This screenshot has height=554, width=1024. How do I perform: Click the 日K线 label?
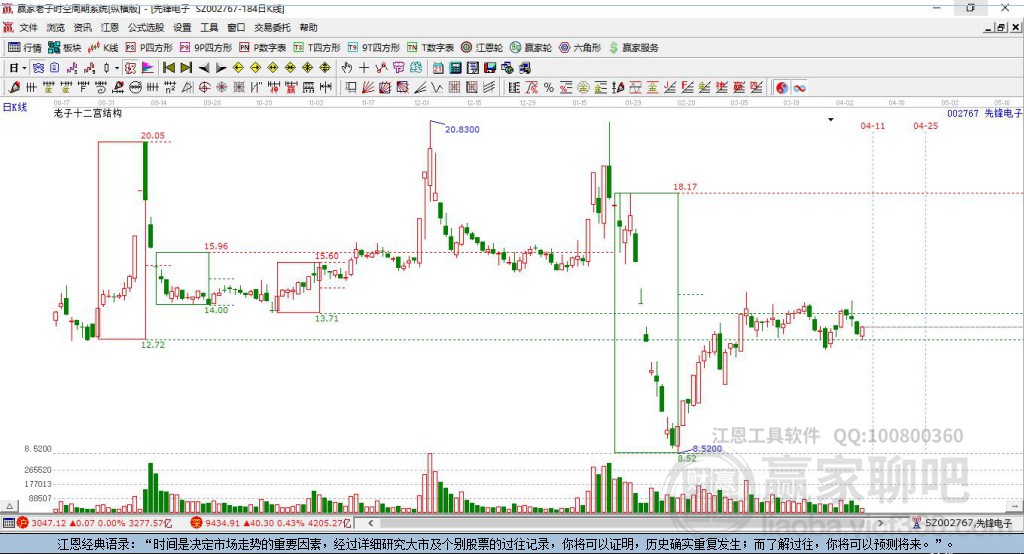15,107
